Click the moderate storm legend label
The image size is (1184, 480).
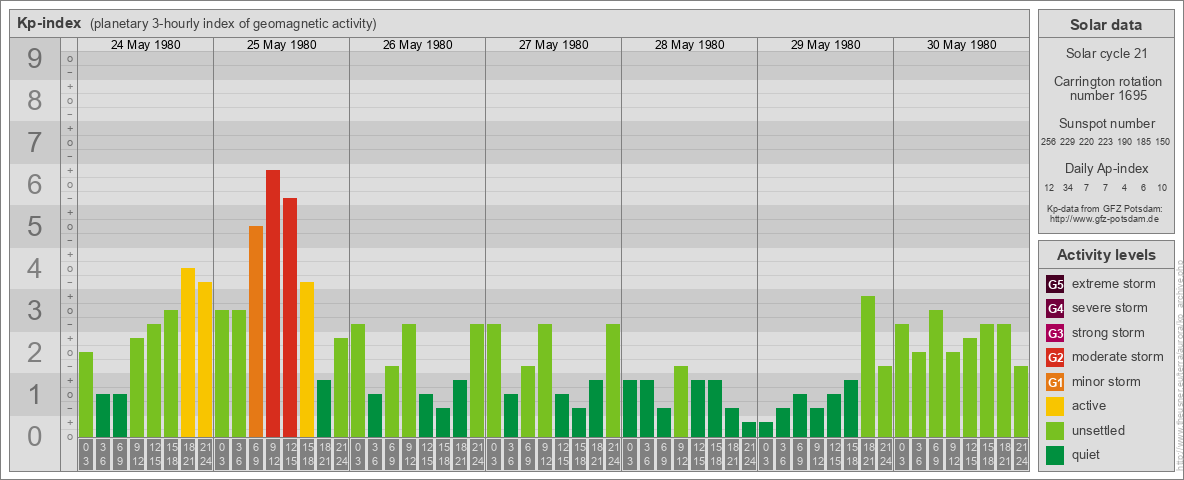tap(1118, 356)
